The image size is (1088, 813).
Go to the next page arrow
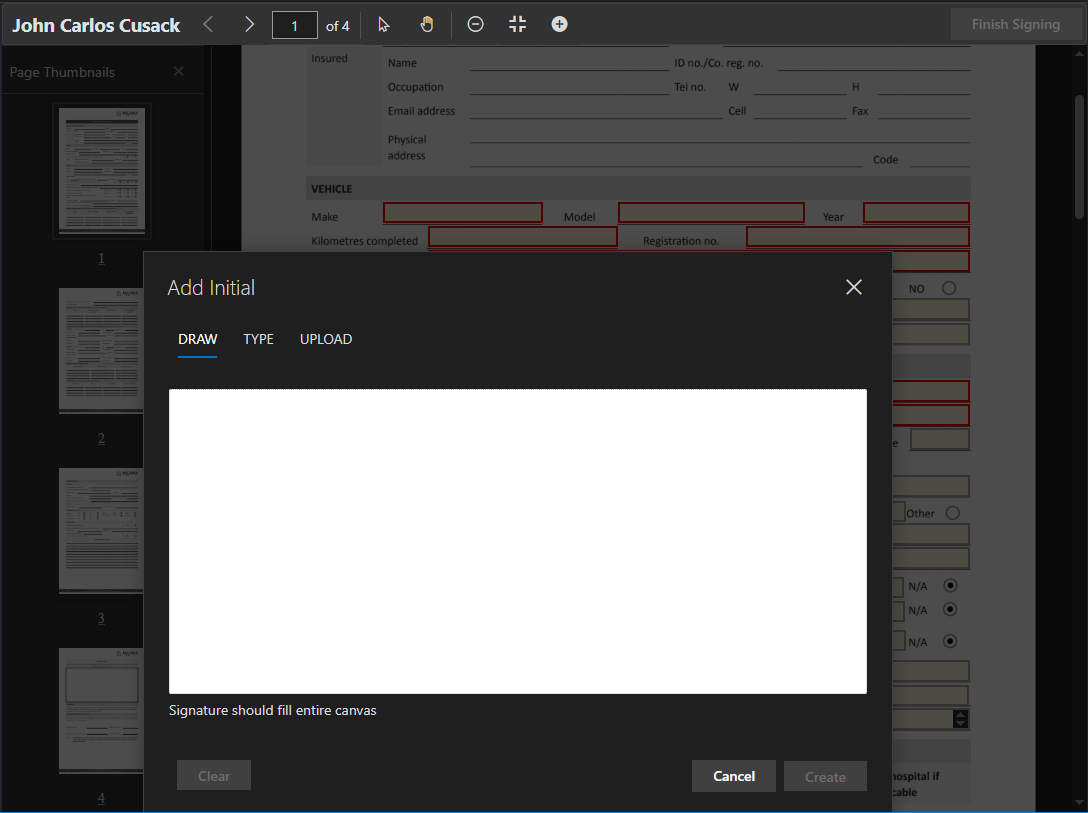coord(249,25)
